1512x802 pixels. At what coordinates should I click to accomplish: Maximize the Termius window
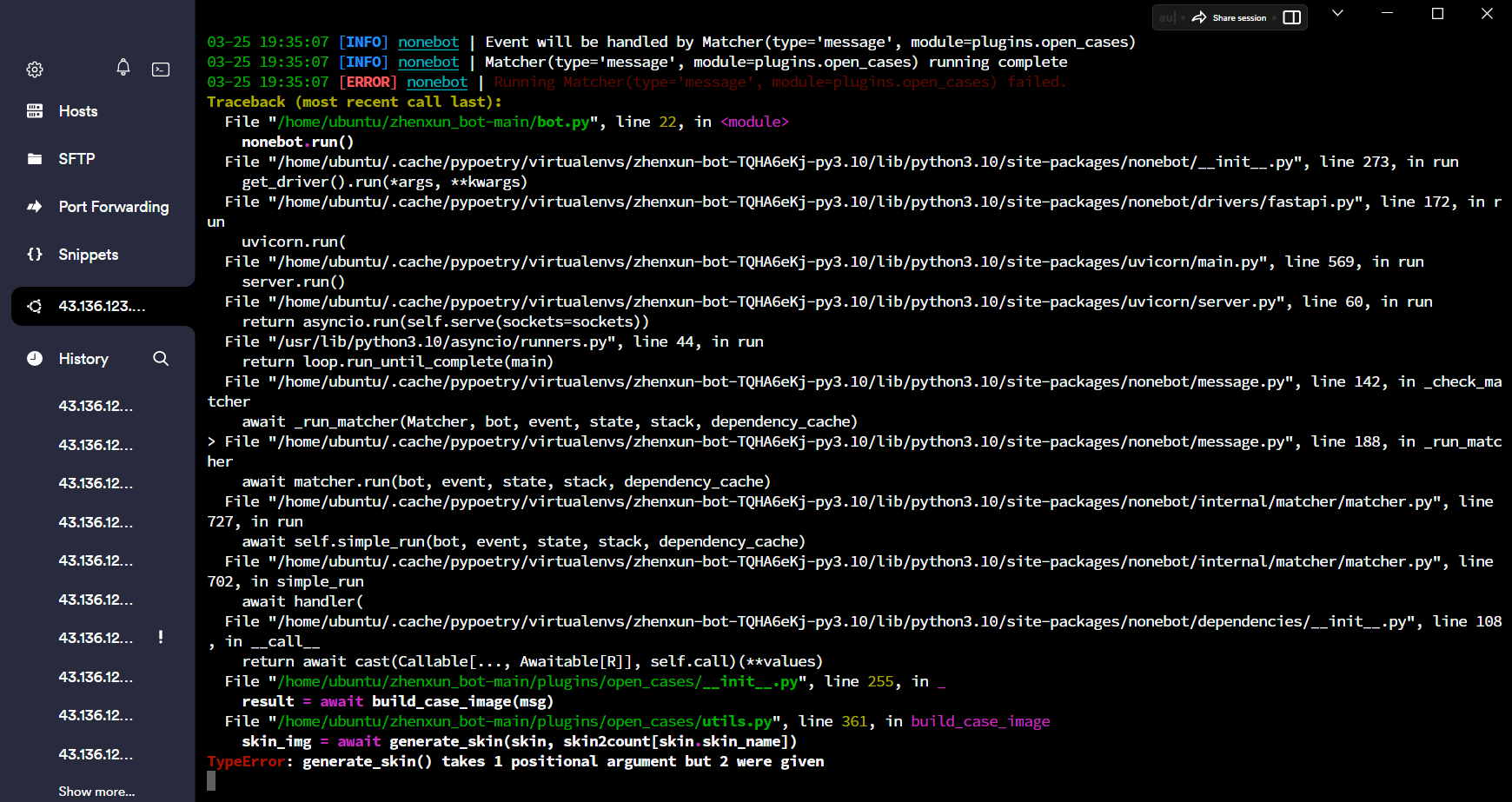click(1437, 13)
